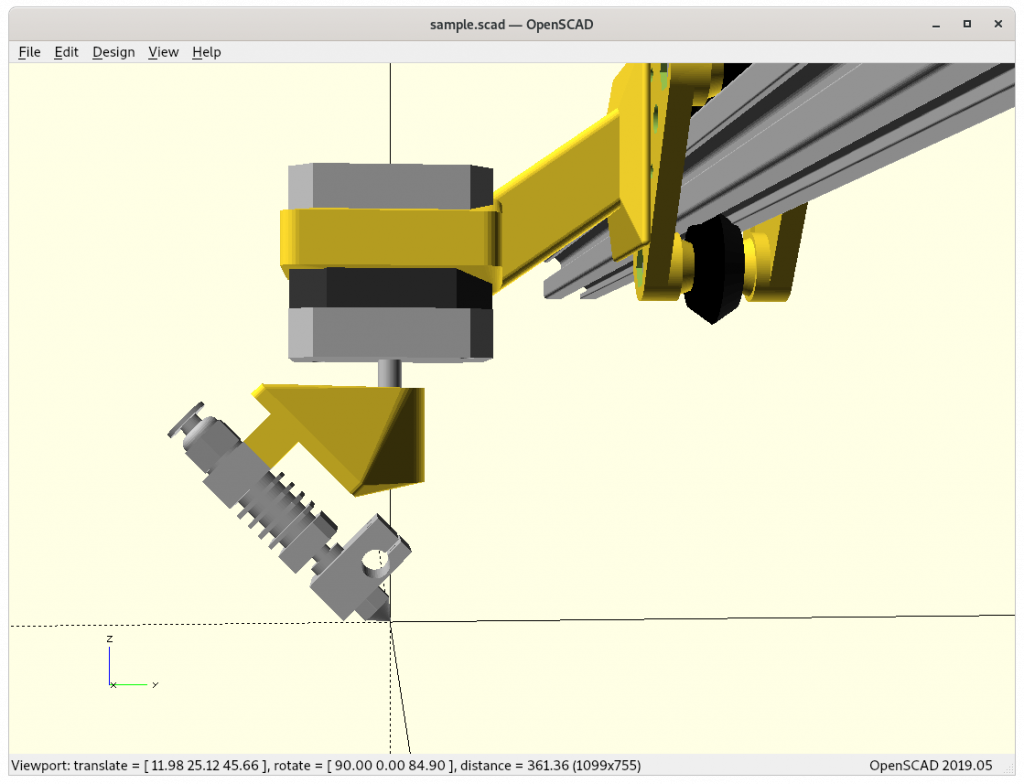
Task: Close the sample.scad OpenSCAD window
Action: (x=998, y=24)
